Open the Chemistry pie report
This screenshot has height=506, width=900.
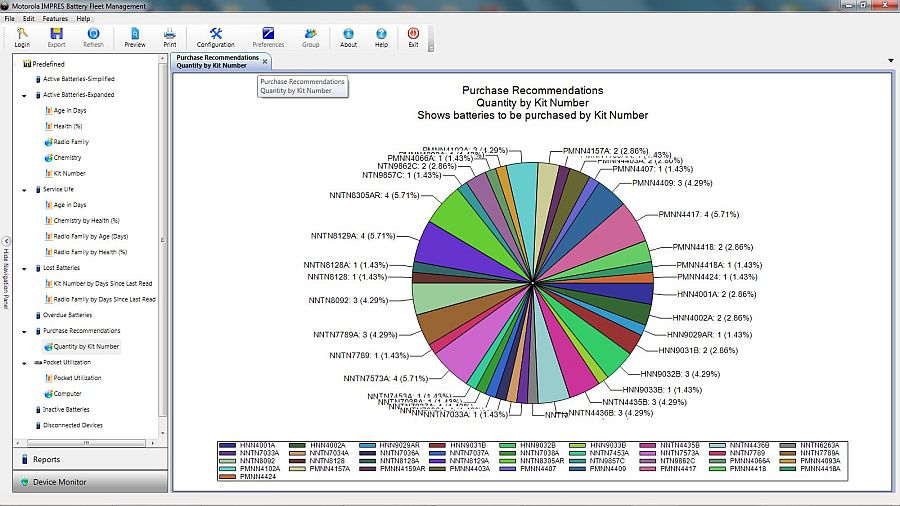(x=63, y=158)
